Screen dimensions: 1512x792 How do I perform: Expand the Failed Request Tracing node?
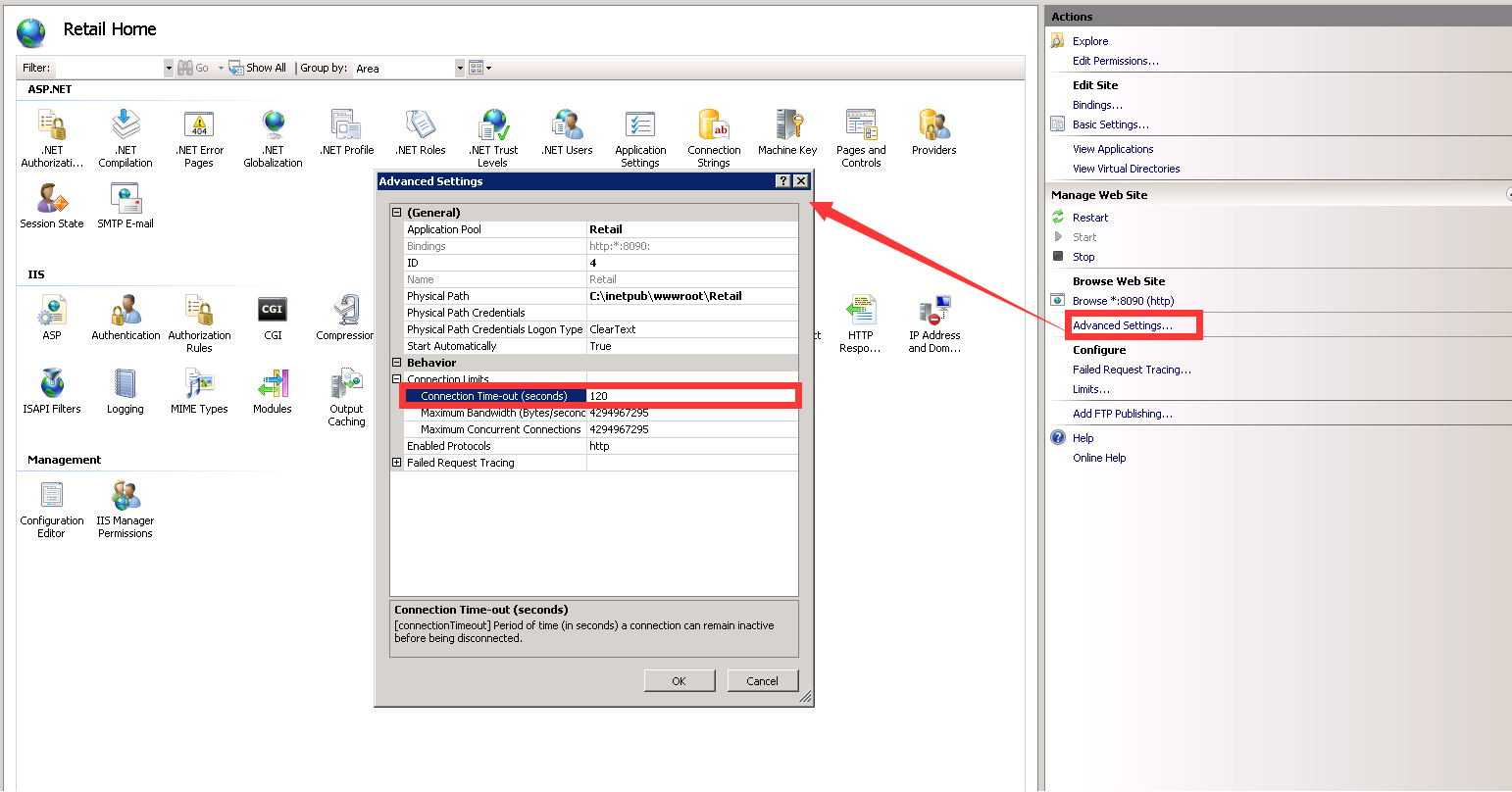tap(397, 463)
